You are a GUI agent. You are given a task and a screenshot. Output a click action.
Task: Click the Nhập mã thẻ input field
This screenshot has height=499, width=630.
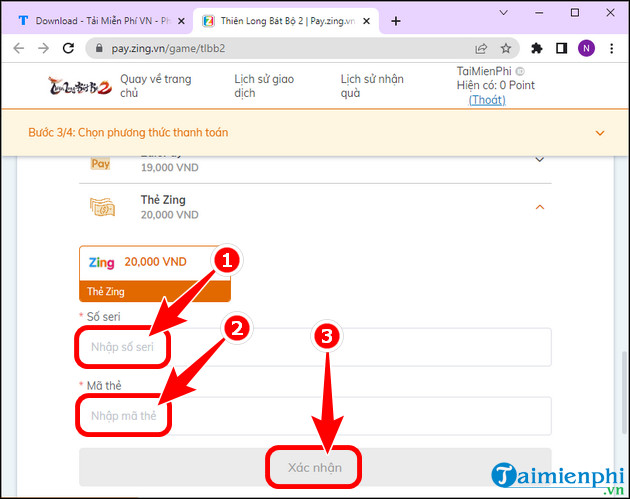[x=315, y=416]
